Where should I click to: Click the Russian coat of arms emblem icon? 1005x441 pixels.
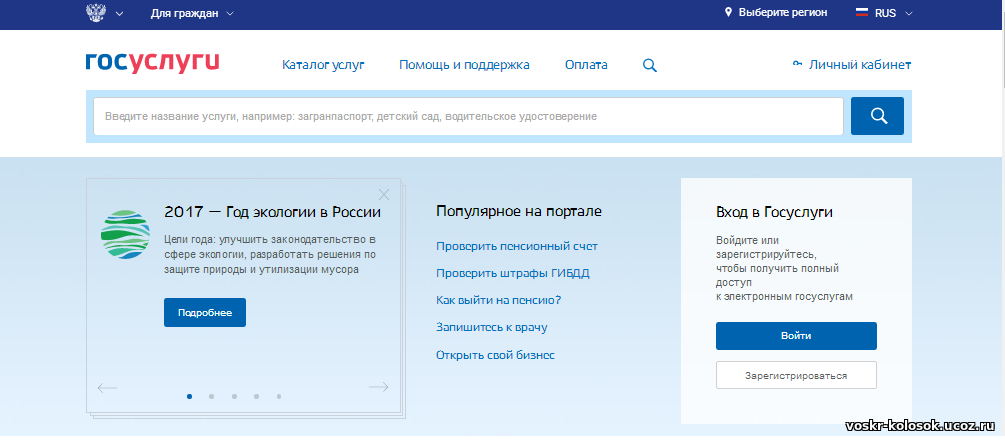(x=96, y=12)
